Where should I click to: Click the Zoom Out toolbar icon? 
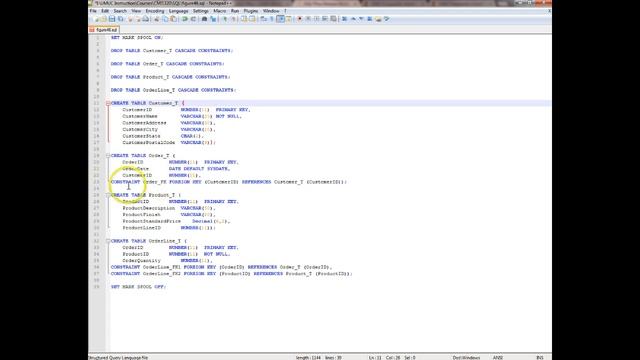click(233, 19)
